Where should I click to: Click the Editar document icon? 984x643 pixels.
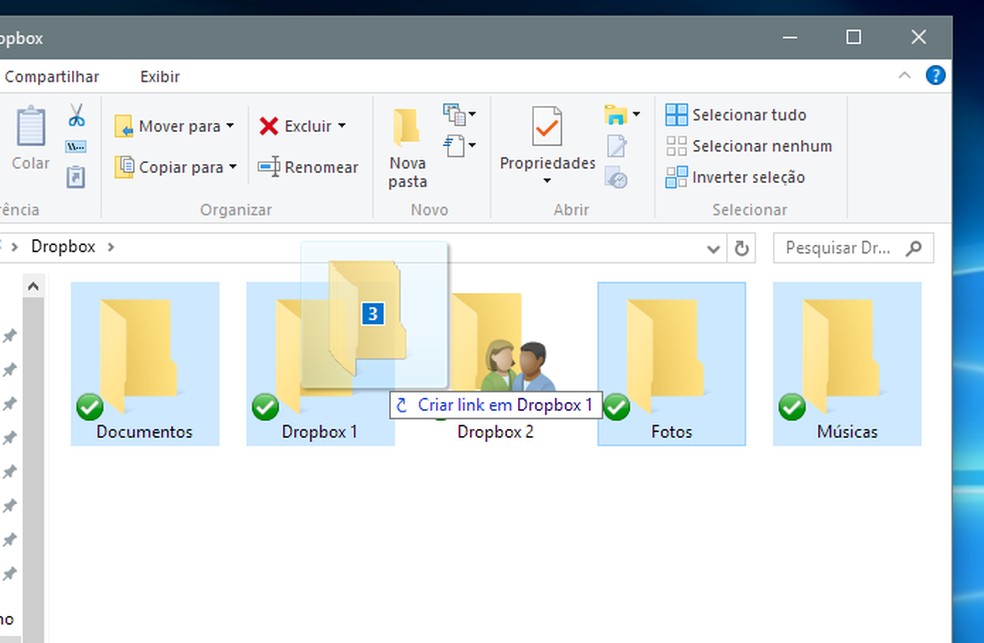tap(618, 146)
